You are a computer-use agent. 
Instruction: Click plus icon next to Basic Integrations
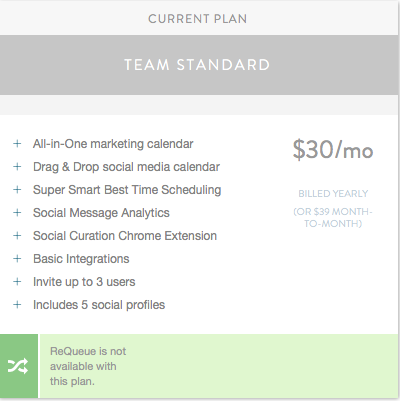[x=17, y=259]
